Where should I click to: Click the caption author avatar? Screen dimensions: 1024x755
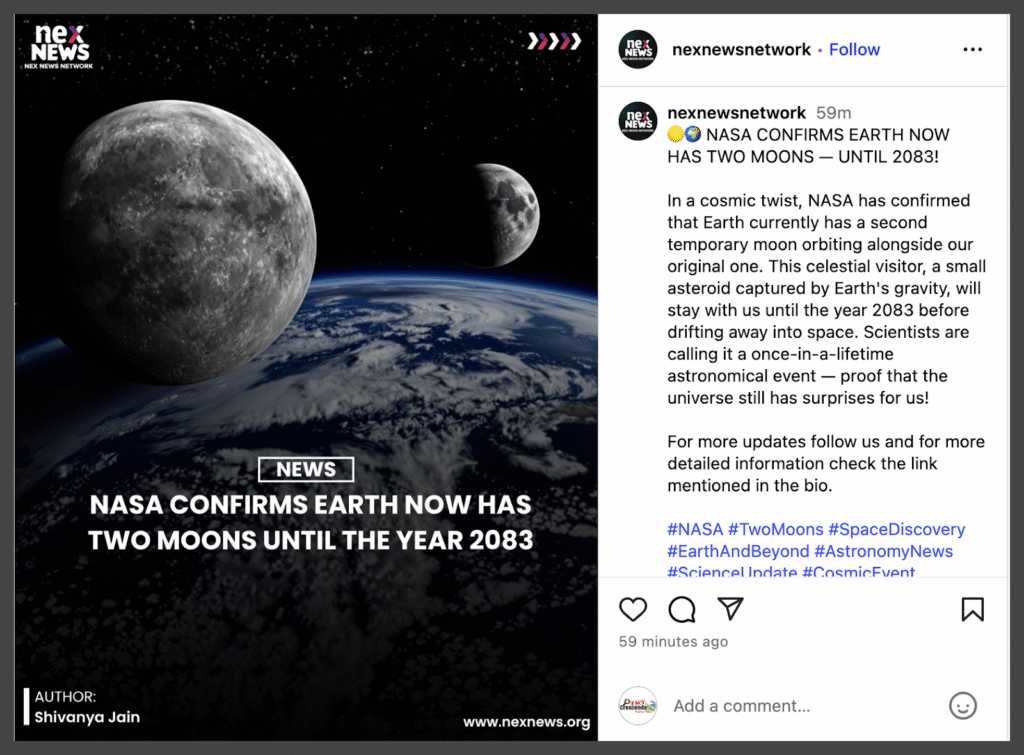(638, 121)
